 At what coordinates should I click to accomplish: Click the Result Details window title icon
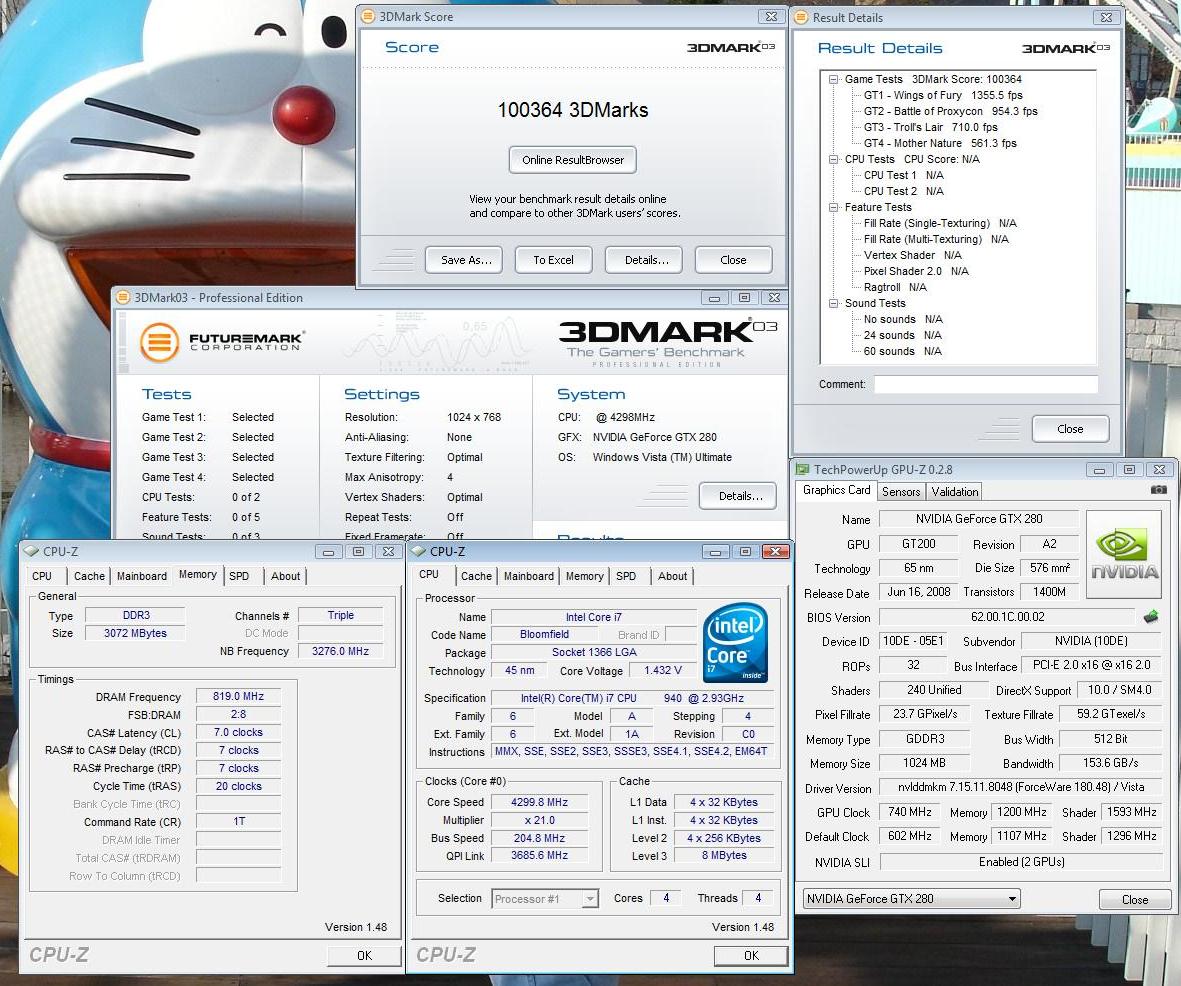click(801, 17)
